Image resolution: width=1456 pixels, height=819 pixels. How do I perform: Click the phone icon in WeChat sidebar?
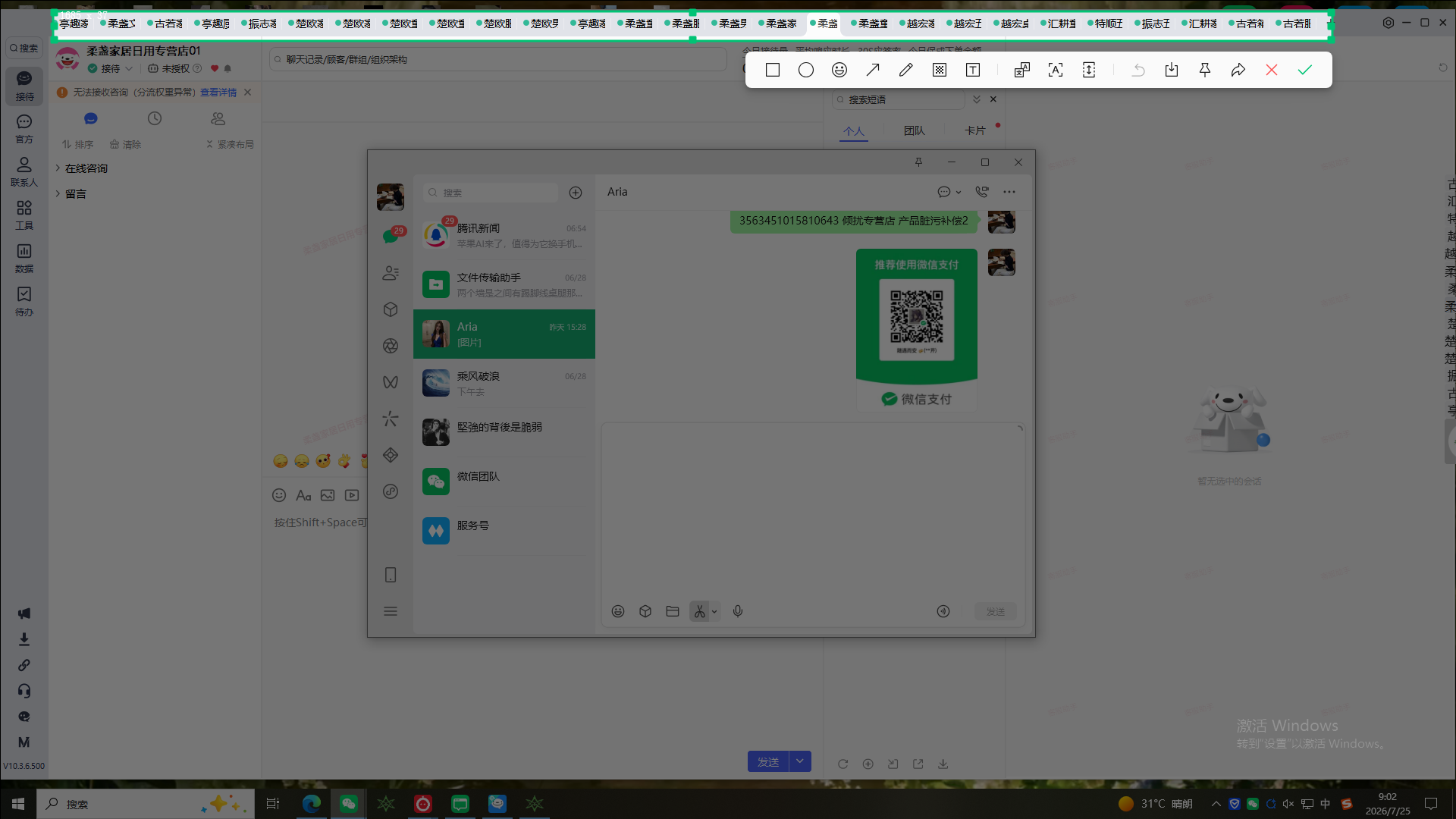point(391,575)
